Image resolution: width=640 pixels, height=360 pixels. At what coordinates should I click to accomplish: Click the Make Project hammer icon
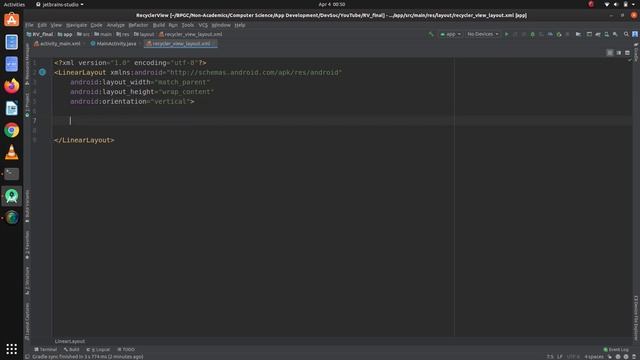pyautogui.click(x=431, y=34)
